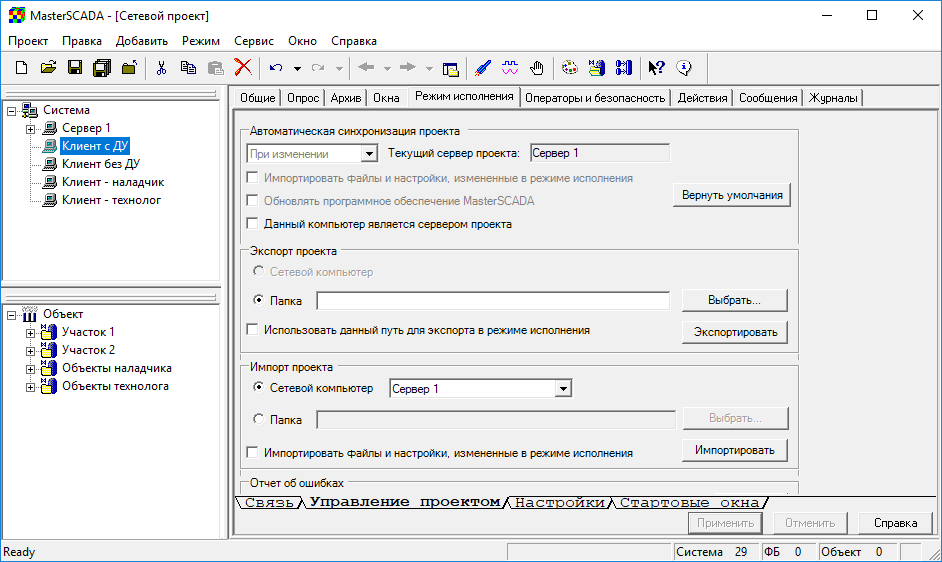Select the hand tool icon

pos(537,67)
